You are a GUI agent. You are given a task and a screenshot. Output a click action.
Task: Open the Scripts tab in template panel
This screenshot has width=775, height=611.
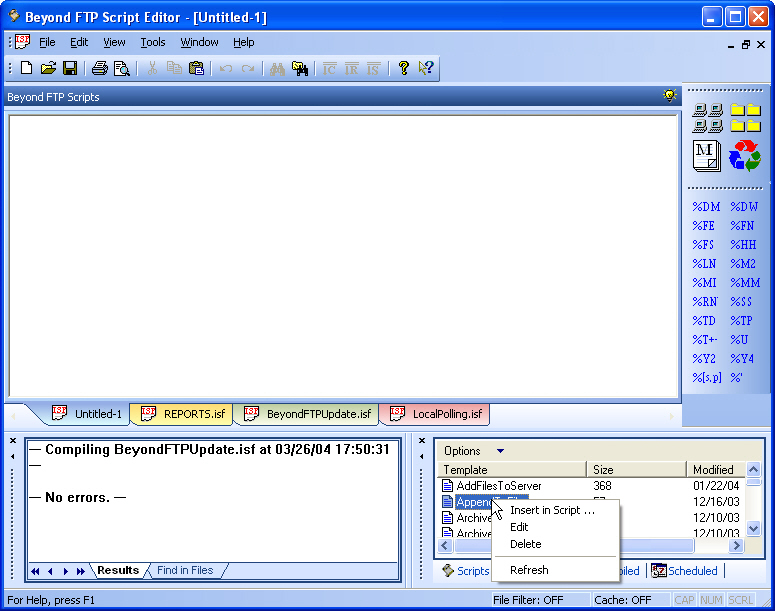coord(466,571)
